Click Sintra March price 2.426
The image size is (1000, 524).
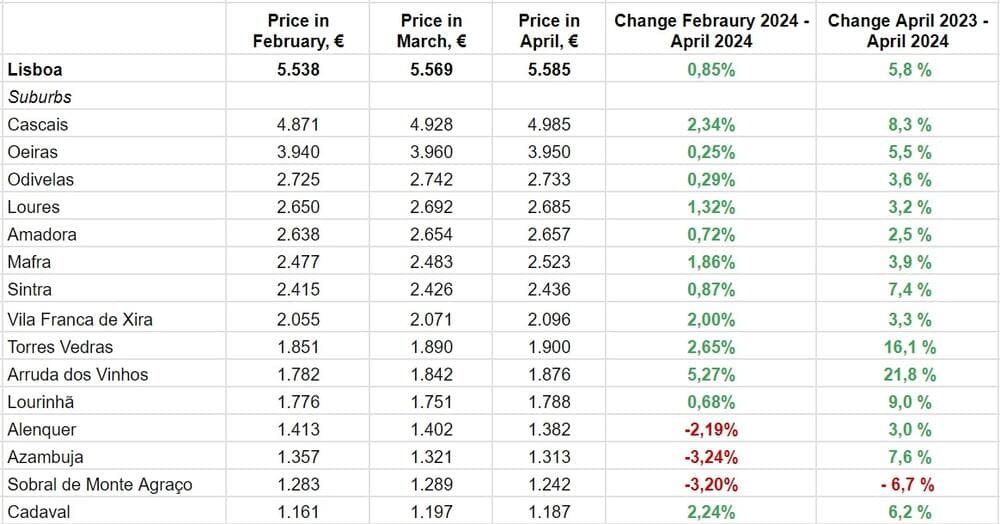(x=431, y=290)
